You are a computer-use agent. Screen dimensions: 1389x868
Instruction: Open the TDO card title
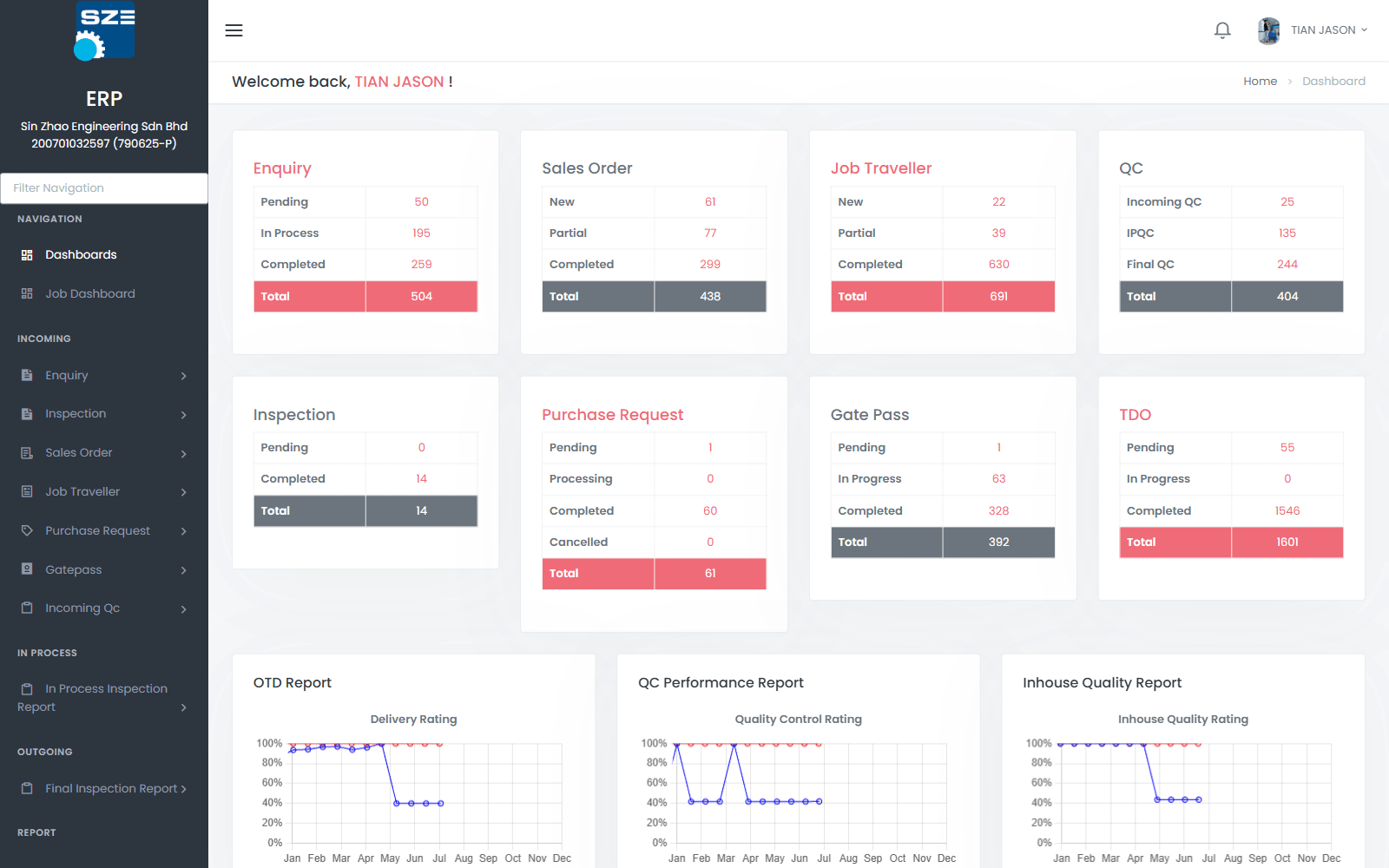[x=1135, y=415]
